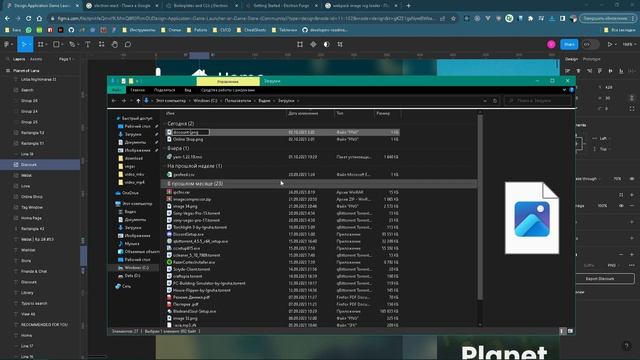Select the Friends & Chat layer in Figma
This screenshot has height=360, width=640.
point(34,271)
